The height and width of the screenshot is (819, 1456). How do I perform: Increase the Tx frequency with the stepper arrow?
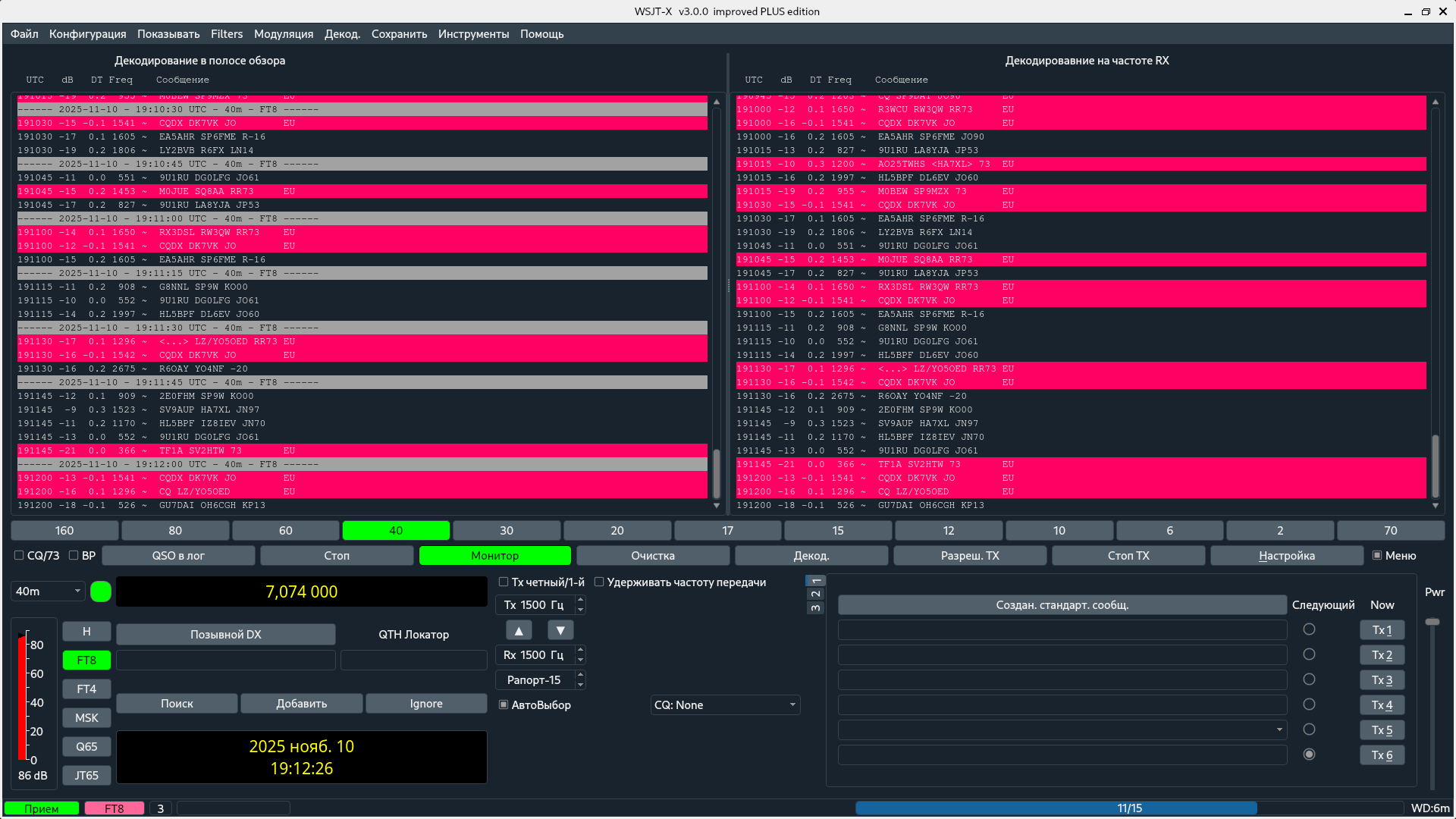pos(581,601)
